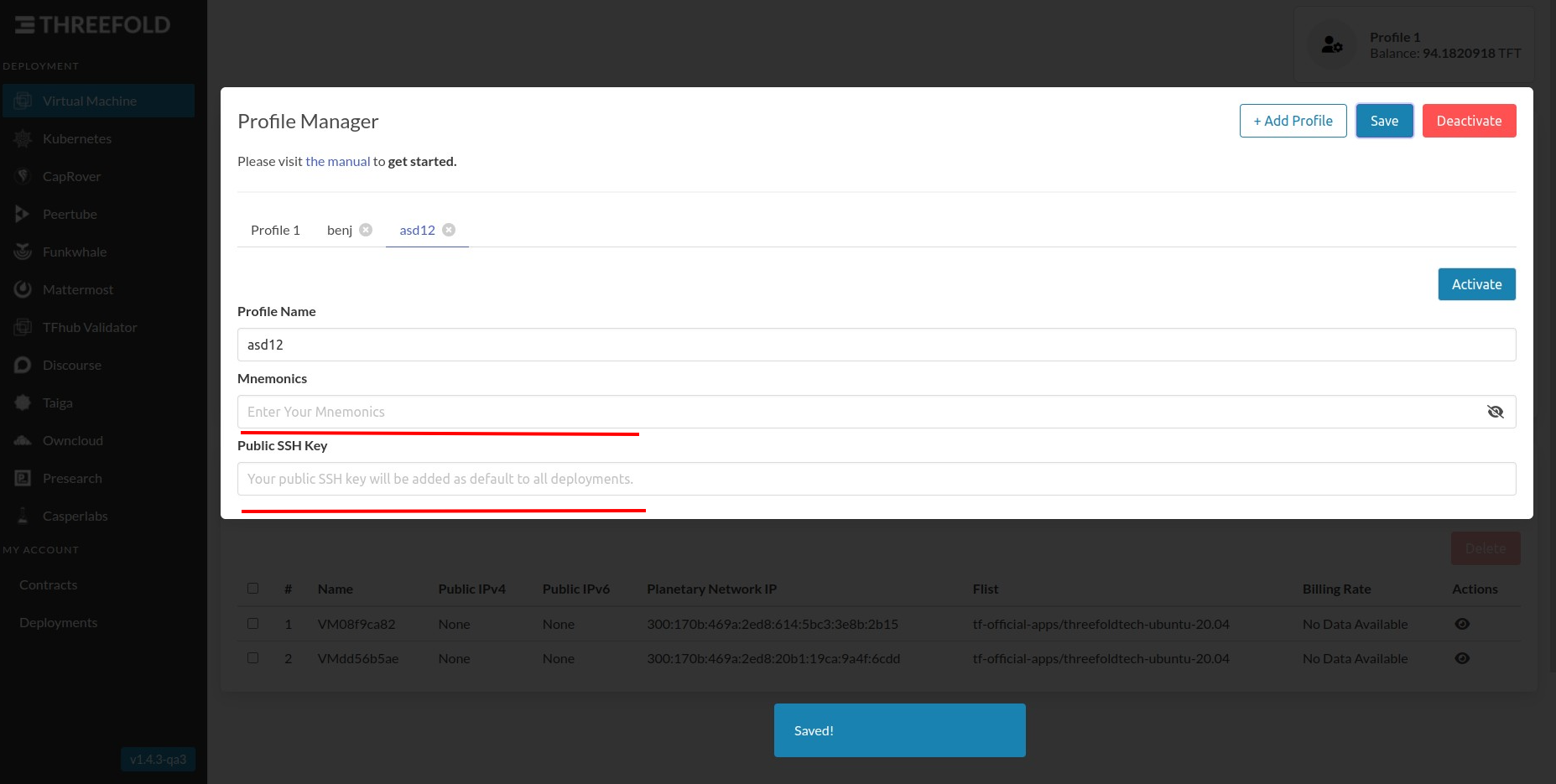Select the Virtual Machine sidebar icon
This screenshot has height=784, width=1556.
(x=23, y=101)
